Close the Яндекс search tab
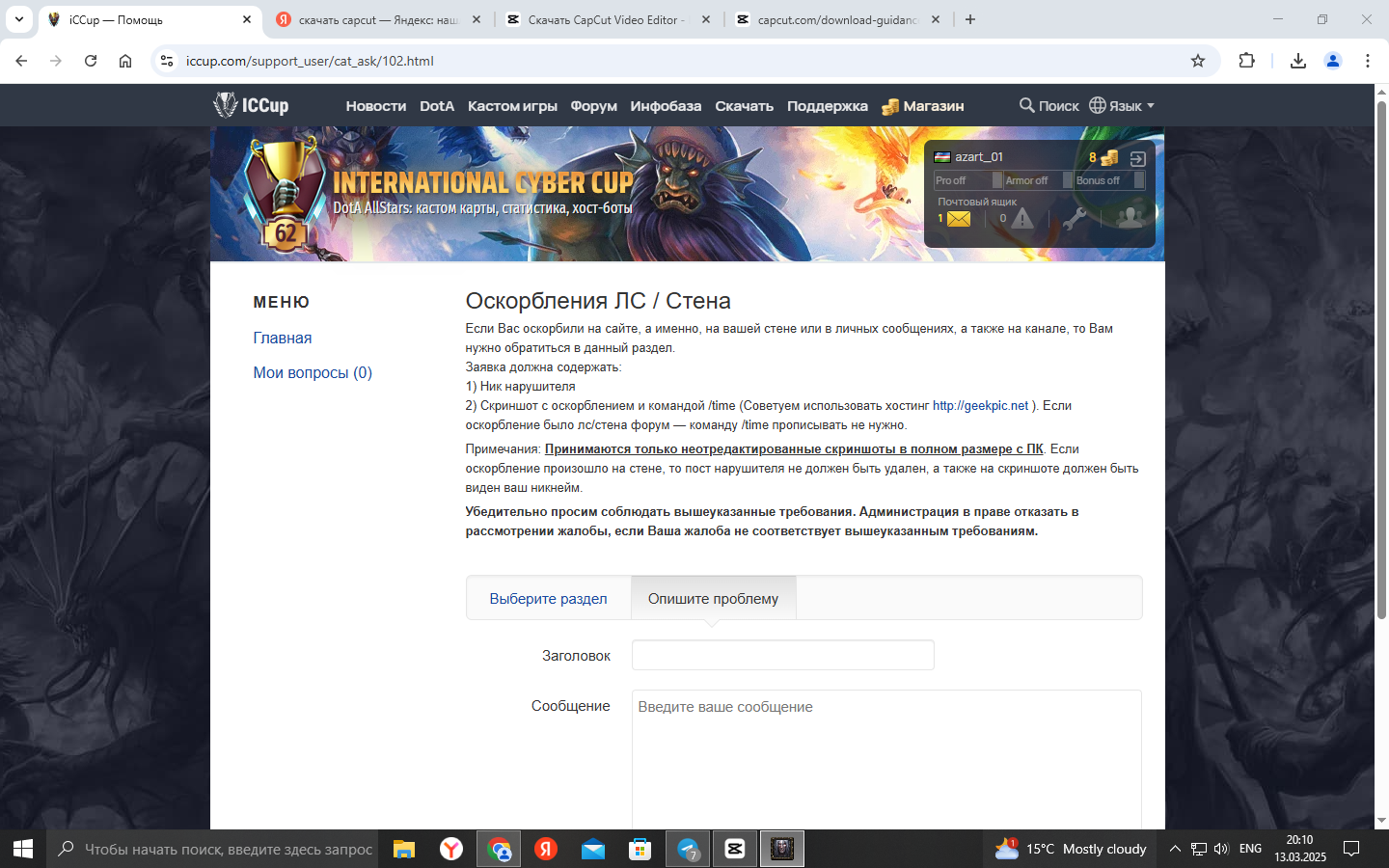Screen dimensions: 1389x868 coord(477,19)
